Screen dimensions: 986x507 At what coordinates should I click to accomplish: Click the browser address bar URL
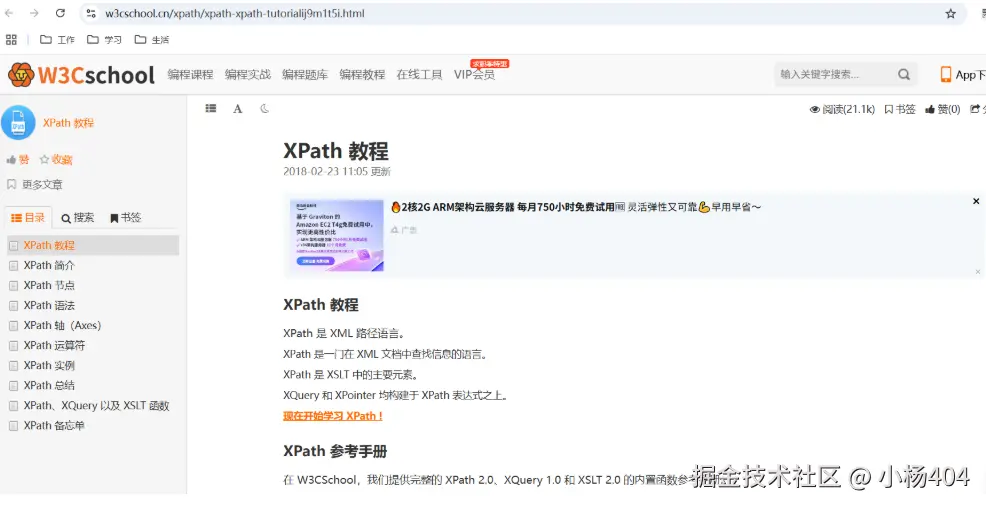235,13
